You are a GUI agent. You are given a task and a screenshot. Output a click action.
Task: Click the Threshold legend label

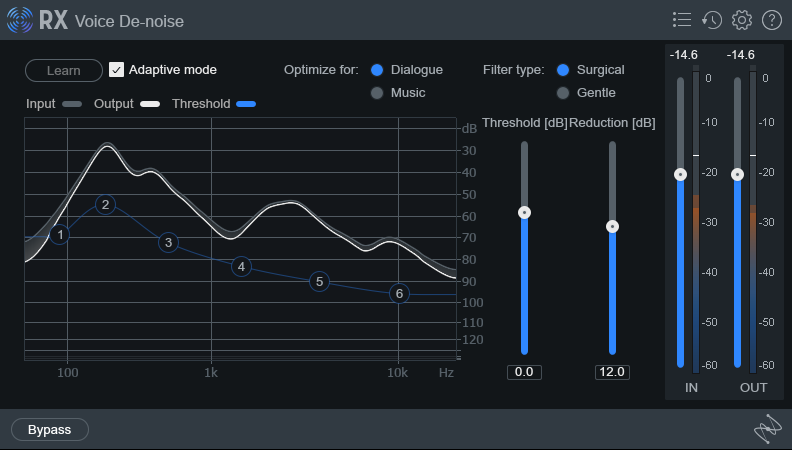(201, 104)
